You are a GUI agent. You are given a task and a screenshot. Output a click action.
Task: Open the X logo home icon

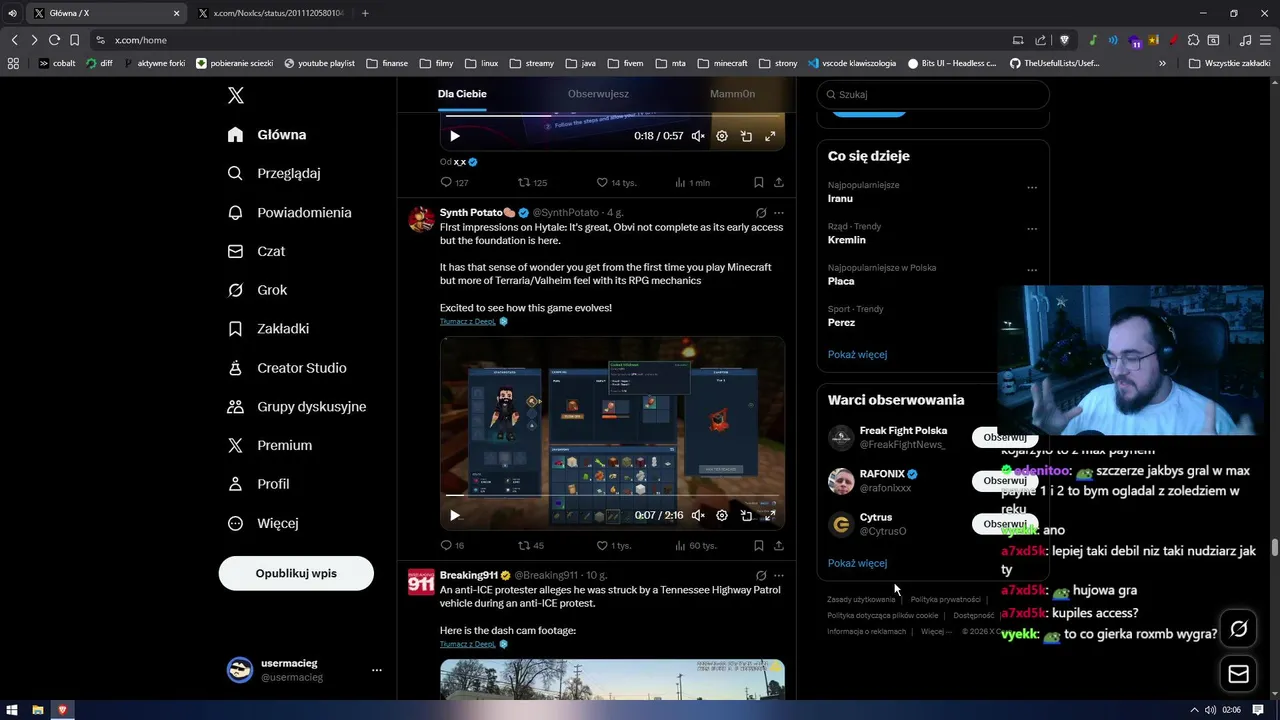235,95
